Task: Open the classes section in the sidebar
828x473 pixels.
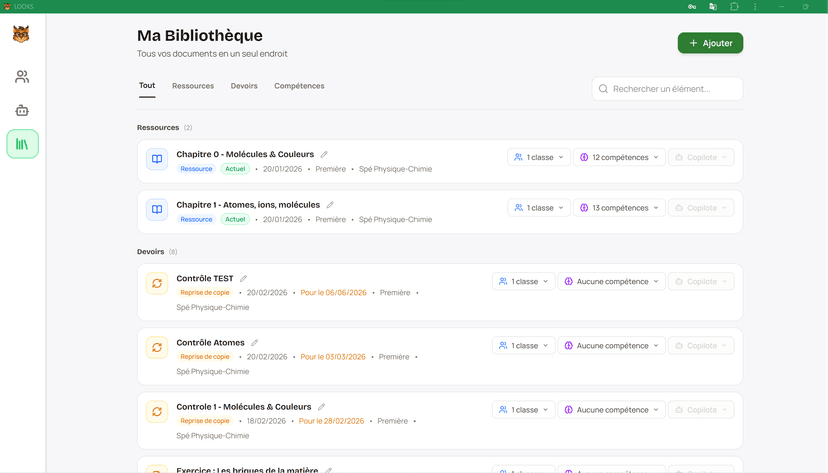Action: pos(22,76)
